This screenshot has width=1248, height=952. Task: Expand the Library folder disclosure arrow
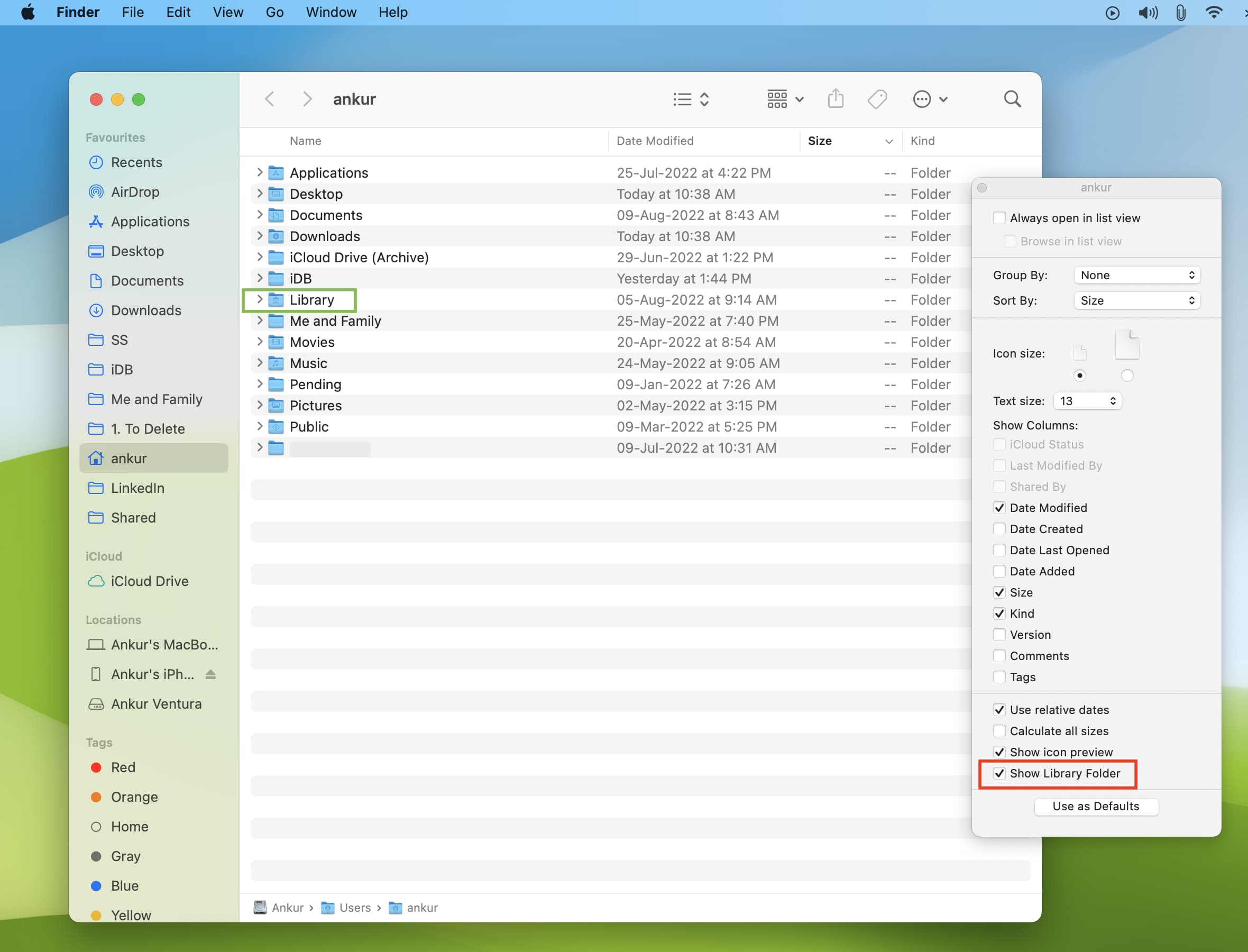260,300
